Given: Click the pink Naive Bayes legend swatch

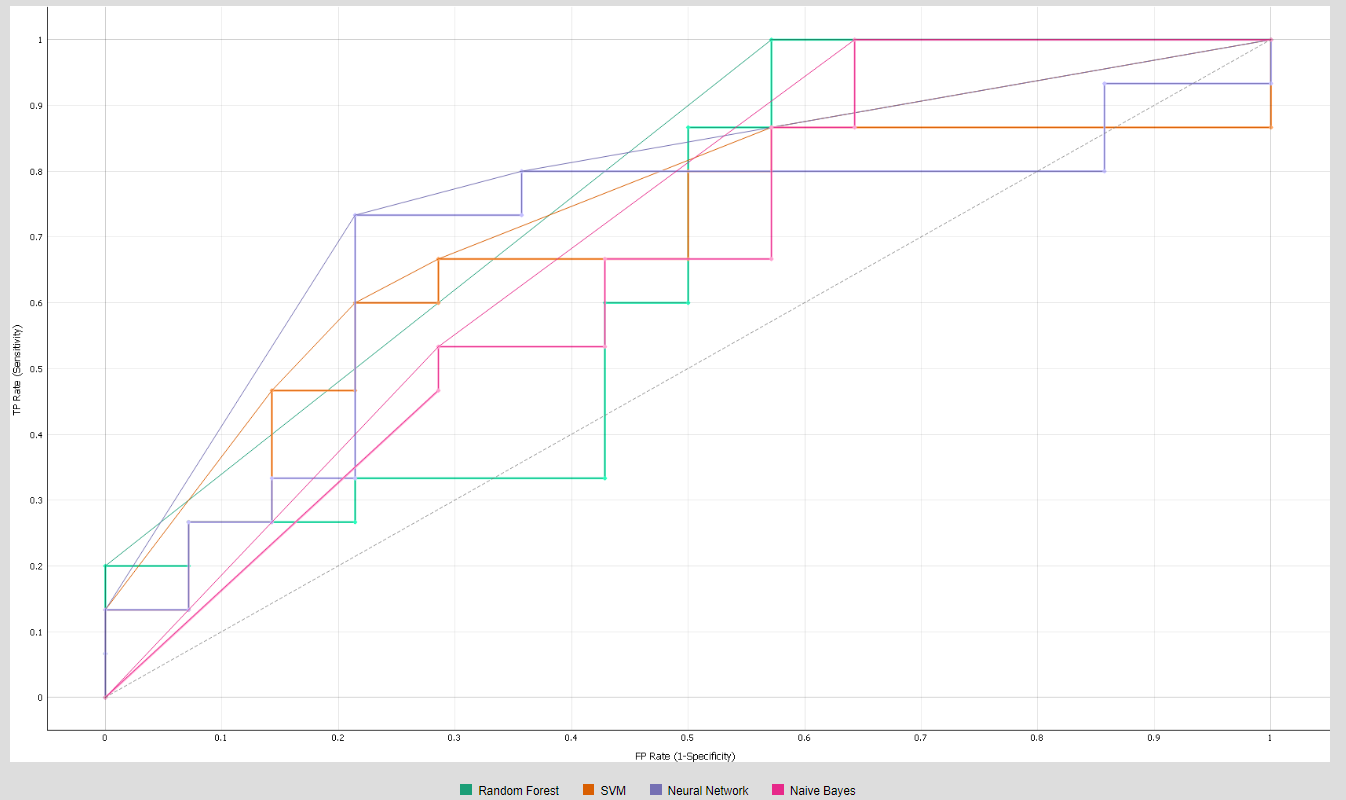Looking at the screenshot, I should [778, 790].
